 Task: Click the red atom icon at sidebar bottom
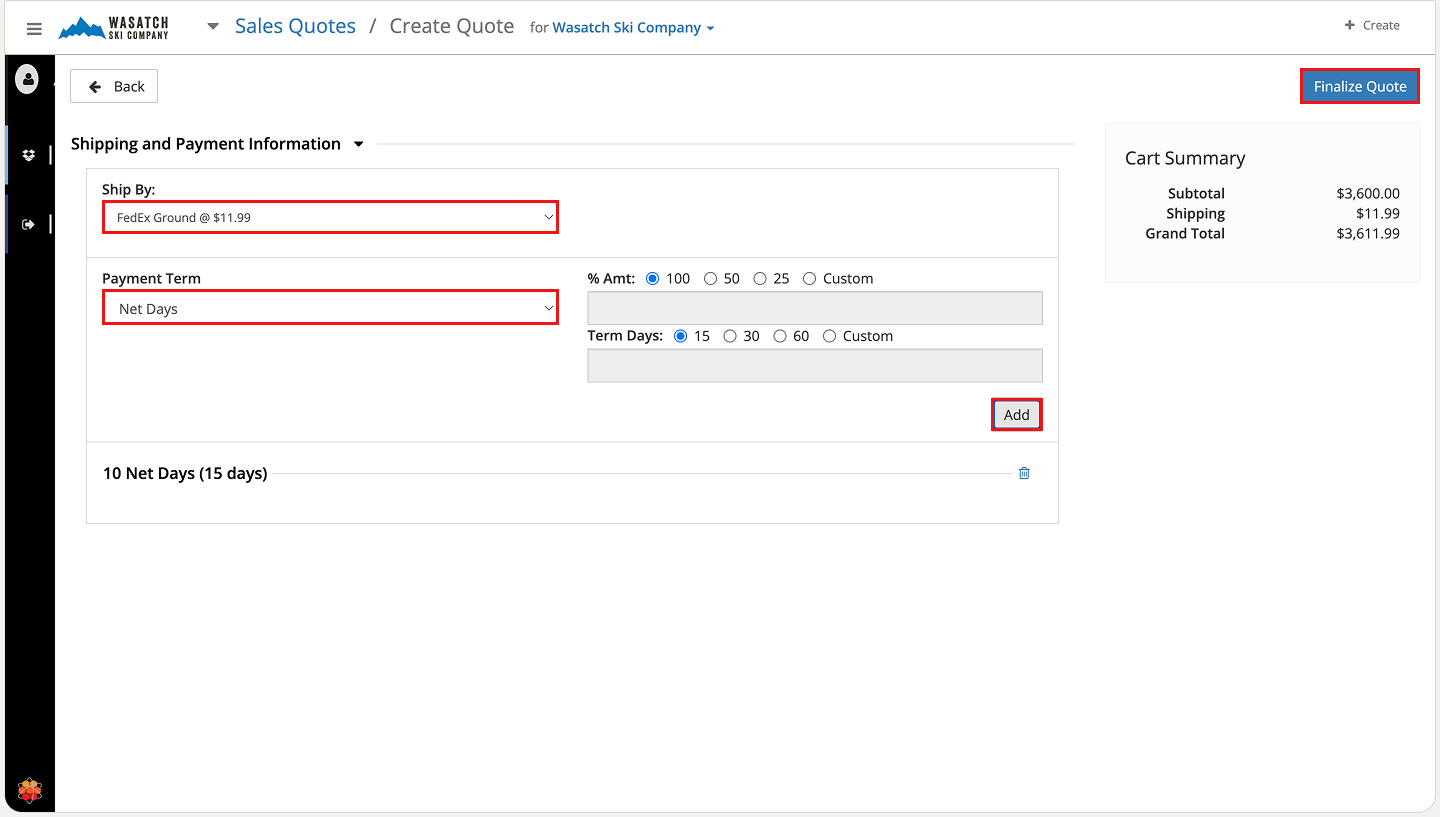click(30, 791)
